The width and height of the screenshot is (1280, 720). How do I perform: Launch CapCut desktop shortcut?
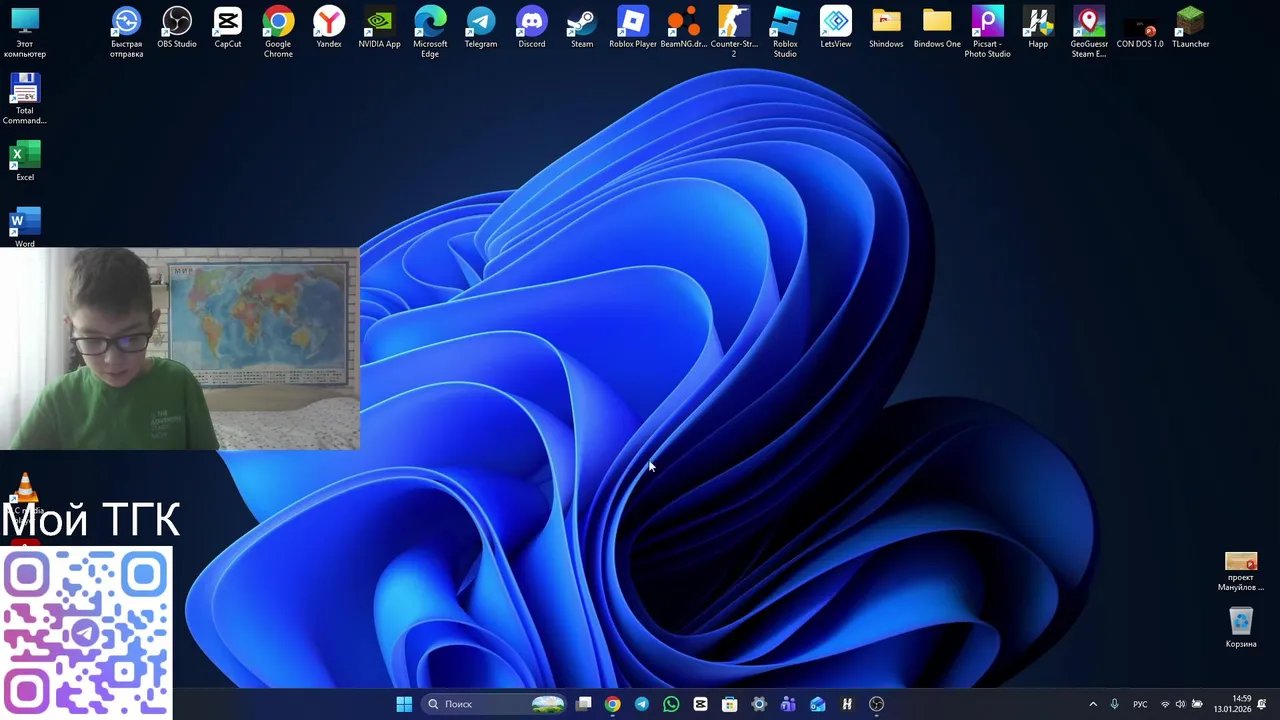coord(228,28)
